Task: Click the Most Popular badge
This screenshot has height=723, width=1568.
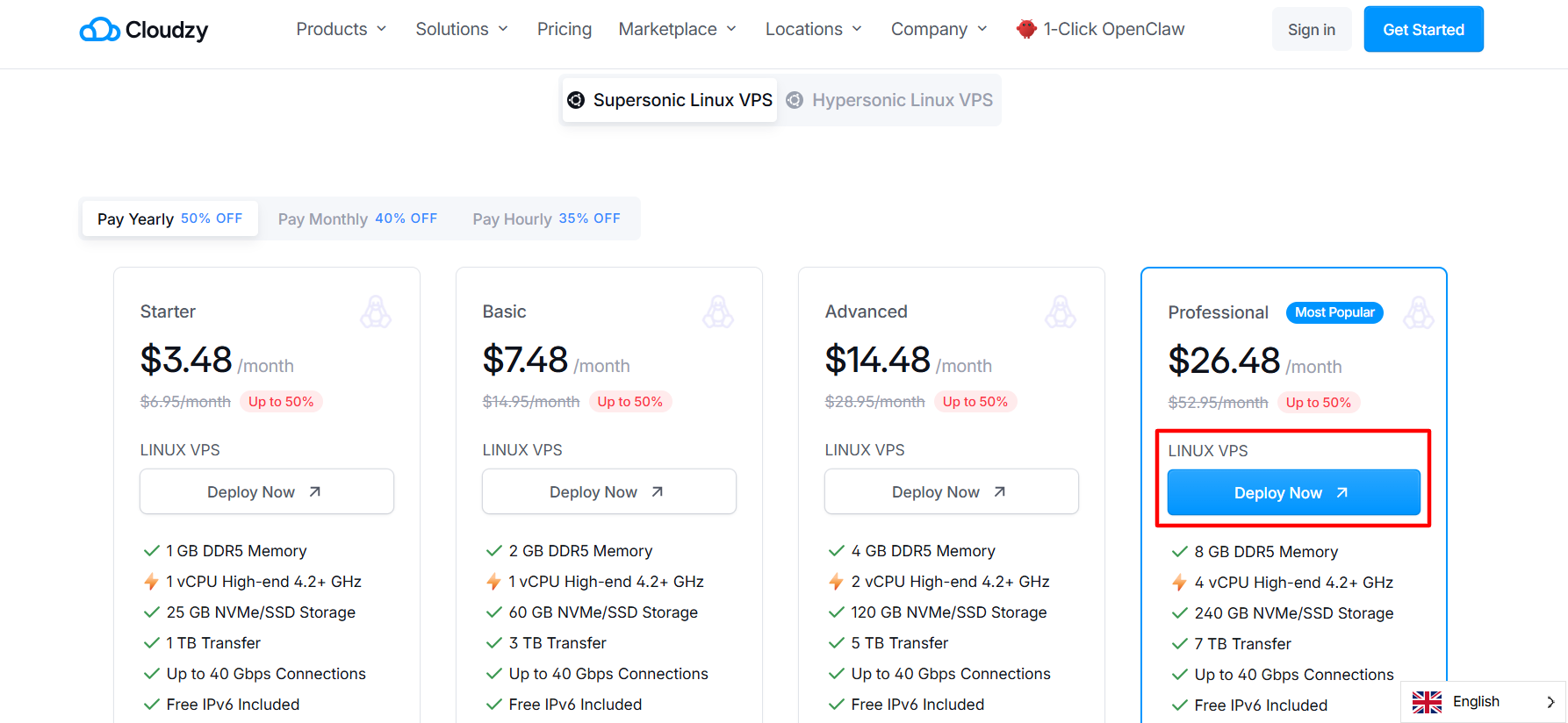Action: coord(1334,312)
